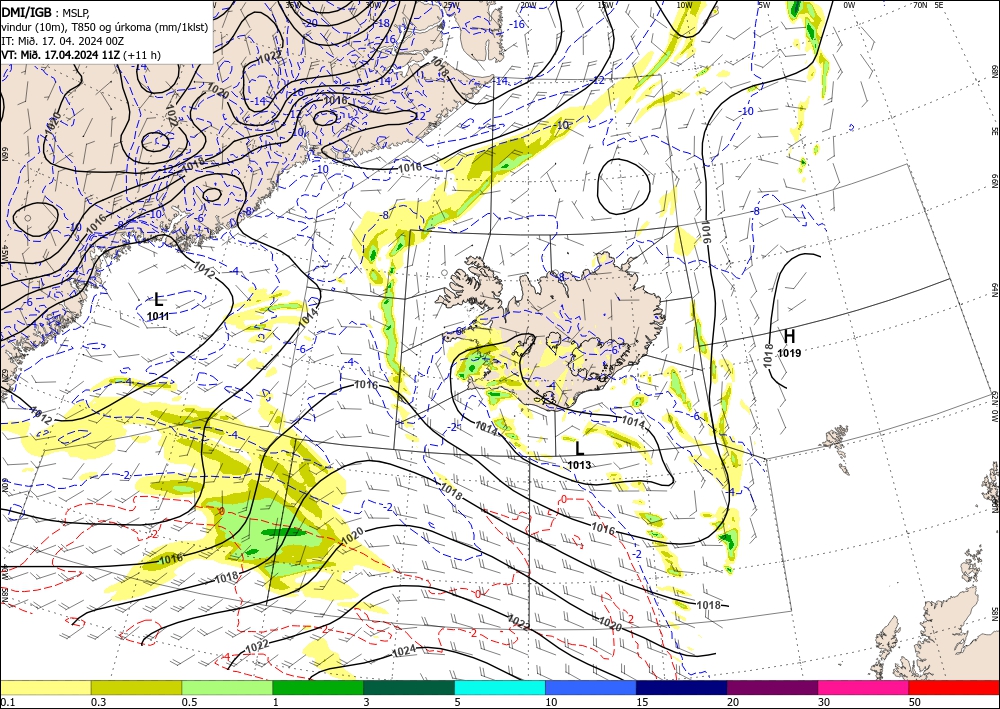Click the '0W' longitude label
Viewport: 1000px width, 709px height.
pos(849,5)
